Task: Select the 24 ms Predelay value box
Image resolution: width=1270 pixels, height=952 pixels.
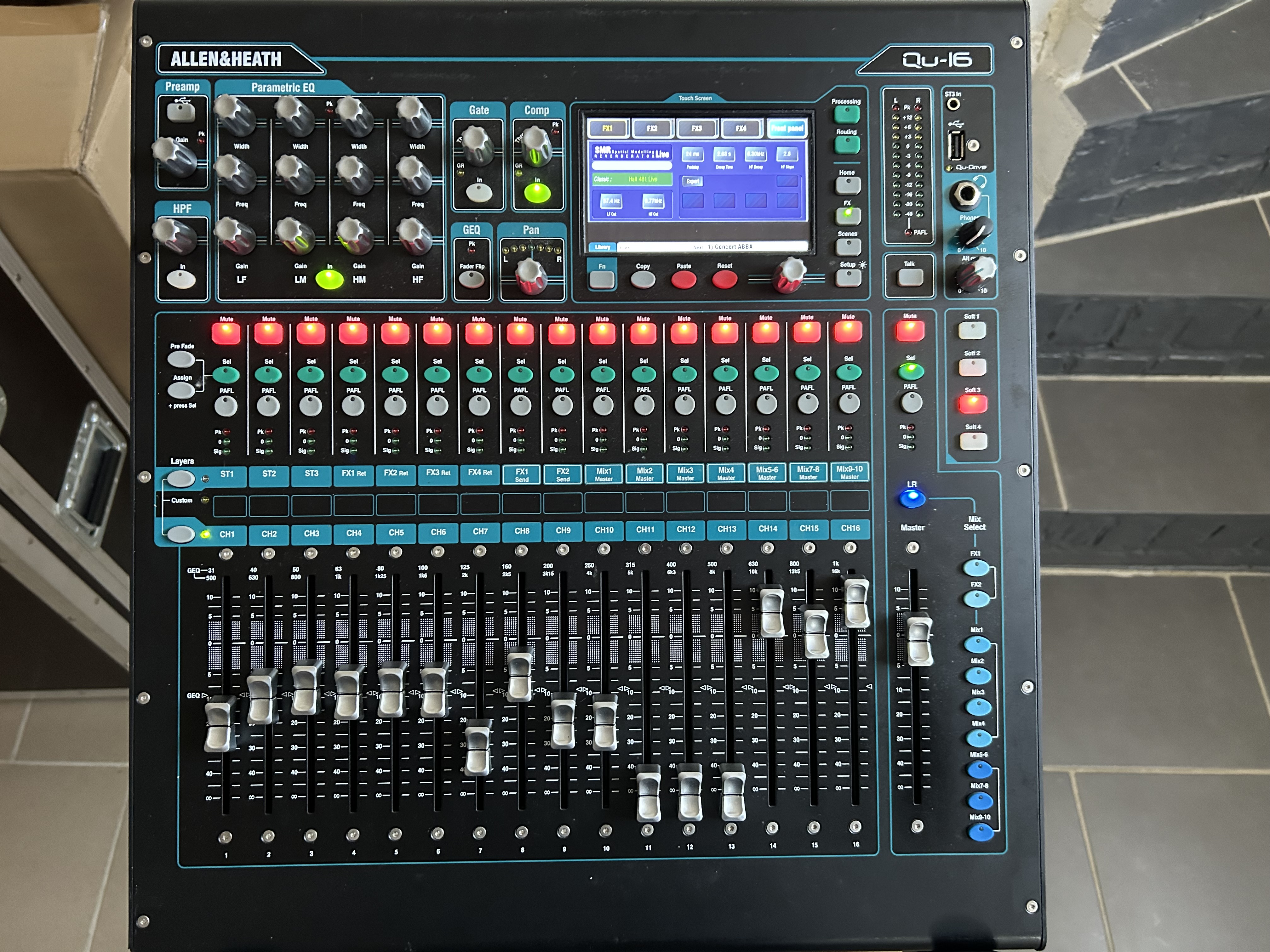Action: point(692,154)
